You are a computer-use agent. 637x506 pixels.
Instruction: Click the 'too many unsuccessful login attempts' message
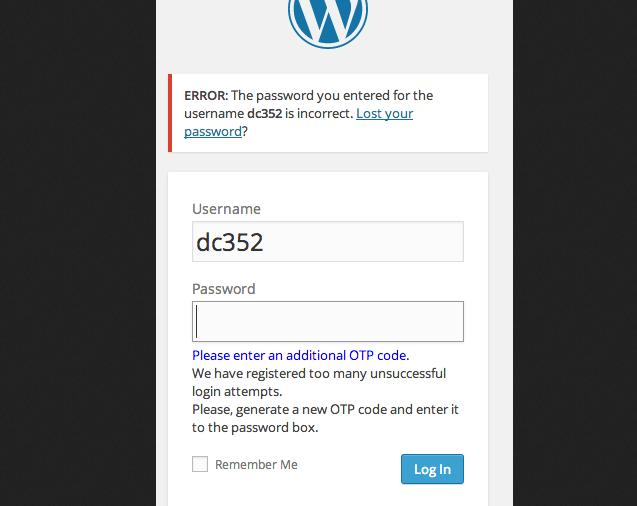pyautogui.click(x=319, y=382)
